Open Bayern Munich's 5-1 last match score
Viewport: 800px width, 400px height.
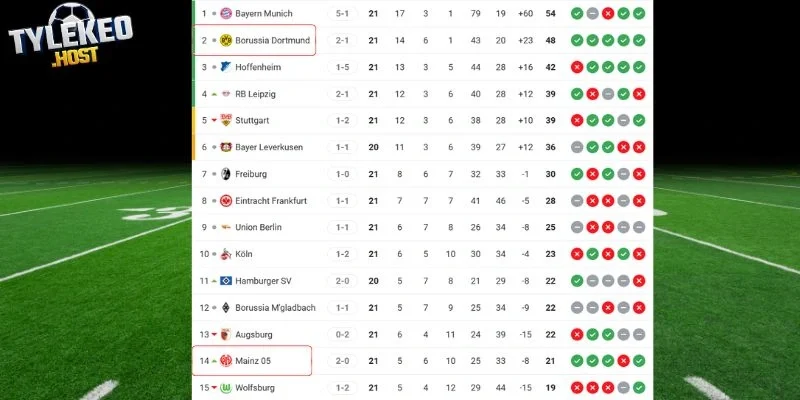(343, 14)
